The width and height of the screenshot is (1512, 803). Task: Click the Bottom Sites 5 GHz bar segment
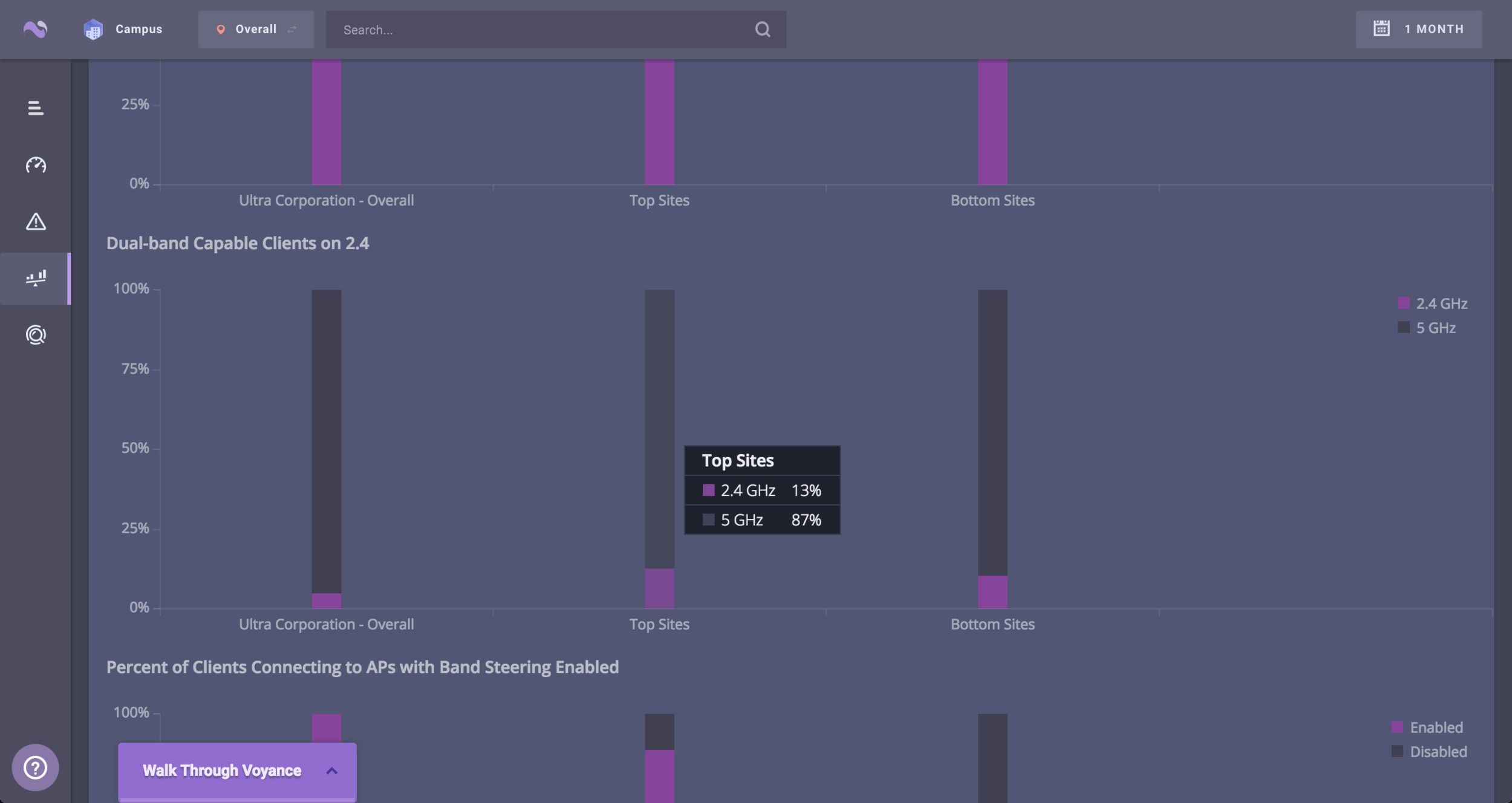[x=992, y=432]
